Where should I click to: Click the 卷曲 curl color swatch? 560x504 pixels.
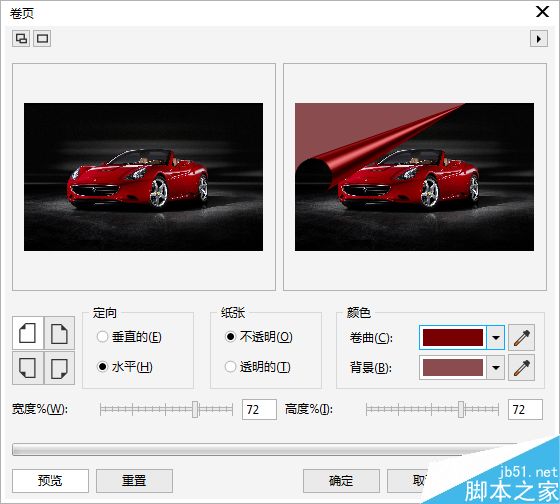452,337
